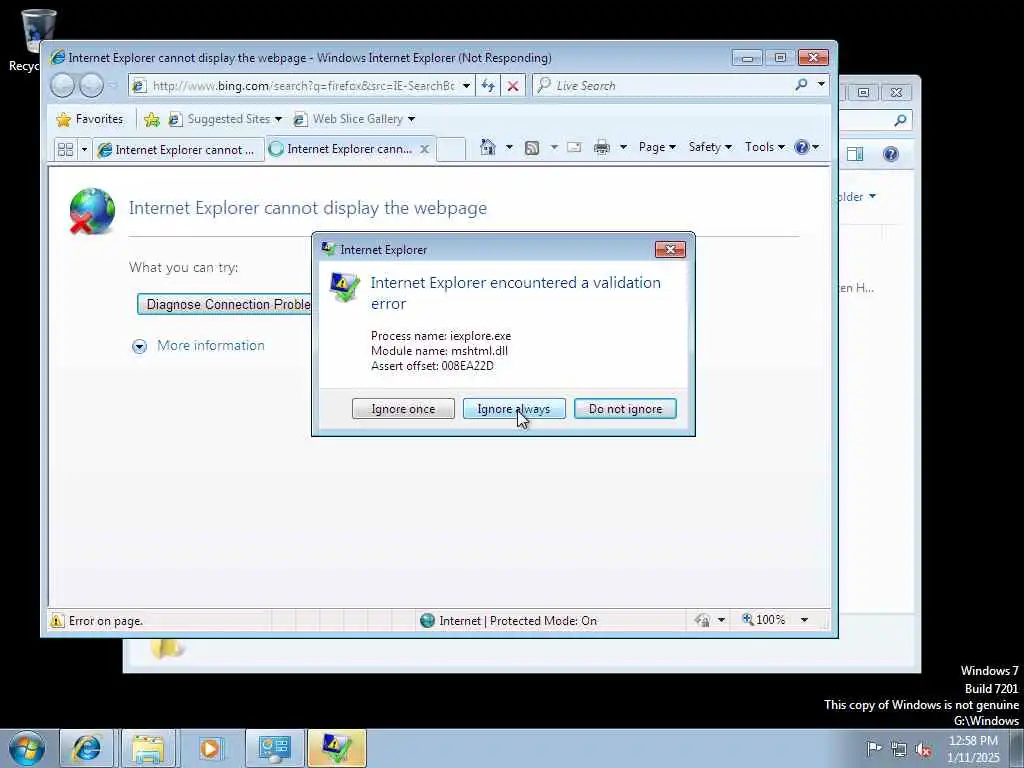Open the Print options dropdown arrow
1024x768 pixels.
(x=623, y=147)
